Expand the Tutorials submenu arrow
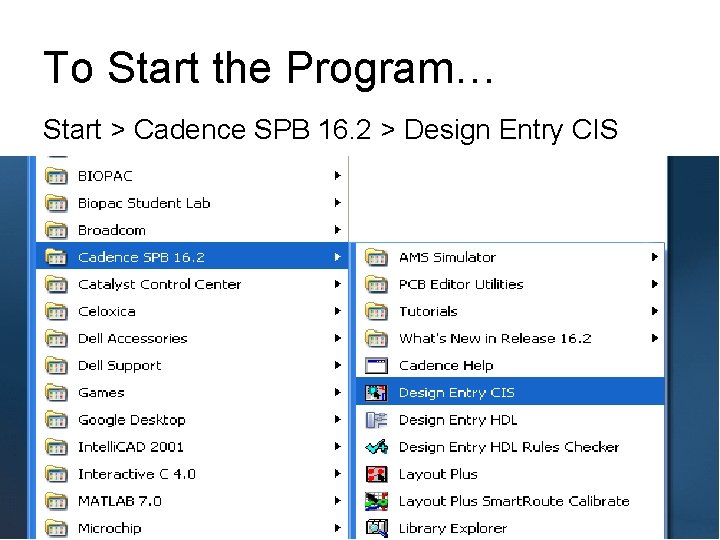The image size is (720, 540). tap(655, 311)
